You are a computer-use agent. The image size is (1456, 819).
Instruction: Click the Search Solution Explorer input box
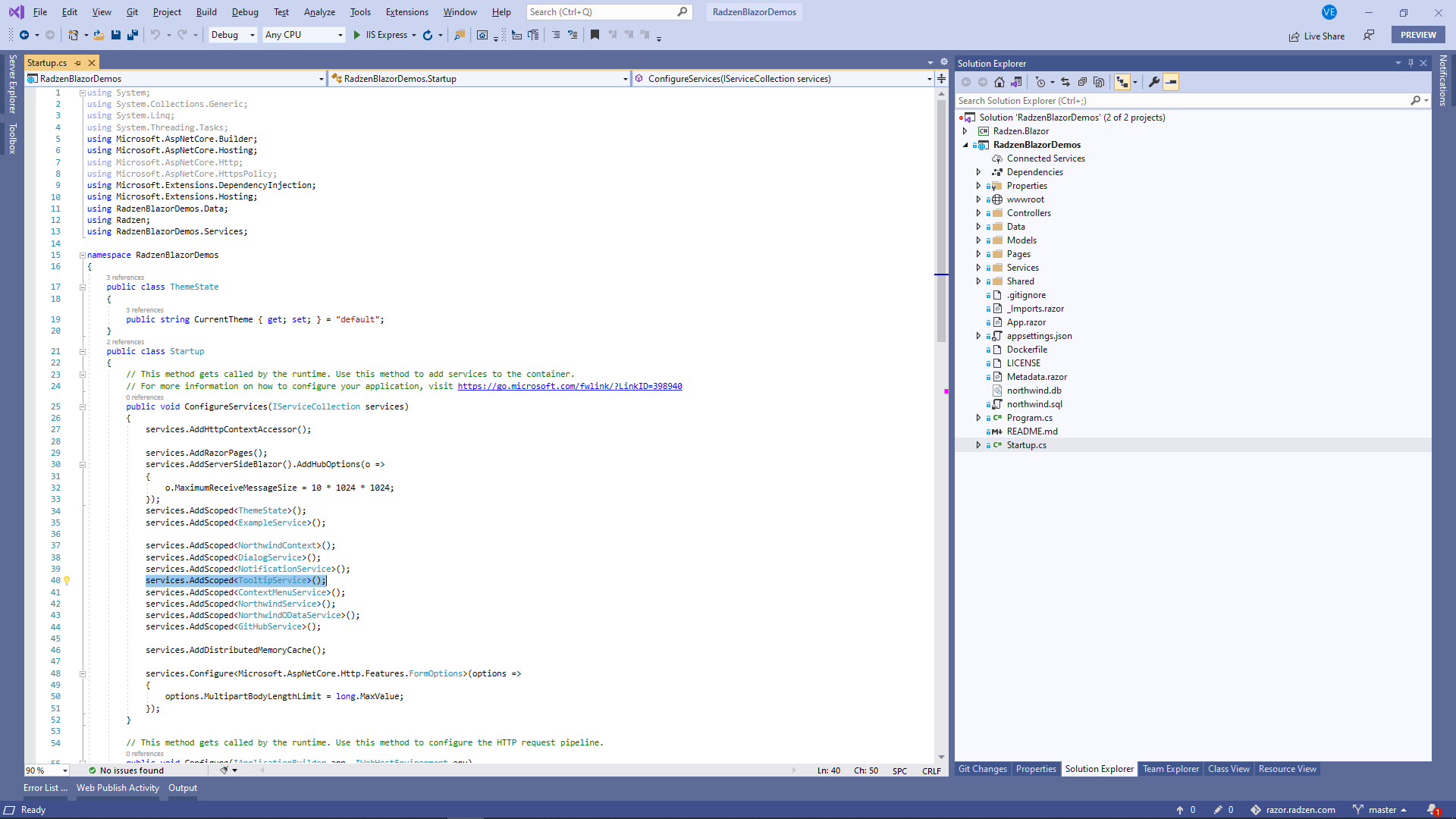pos(1183,101)
